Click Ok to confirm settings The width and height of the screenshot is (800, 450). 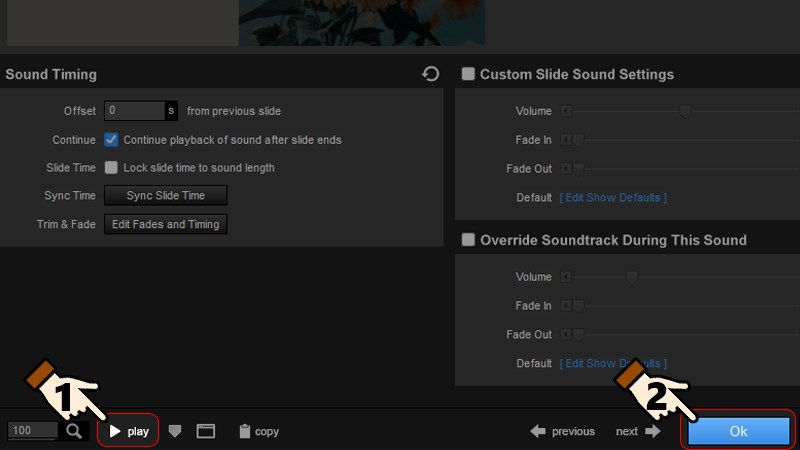(738, 431)
